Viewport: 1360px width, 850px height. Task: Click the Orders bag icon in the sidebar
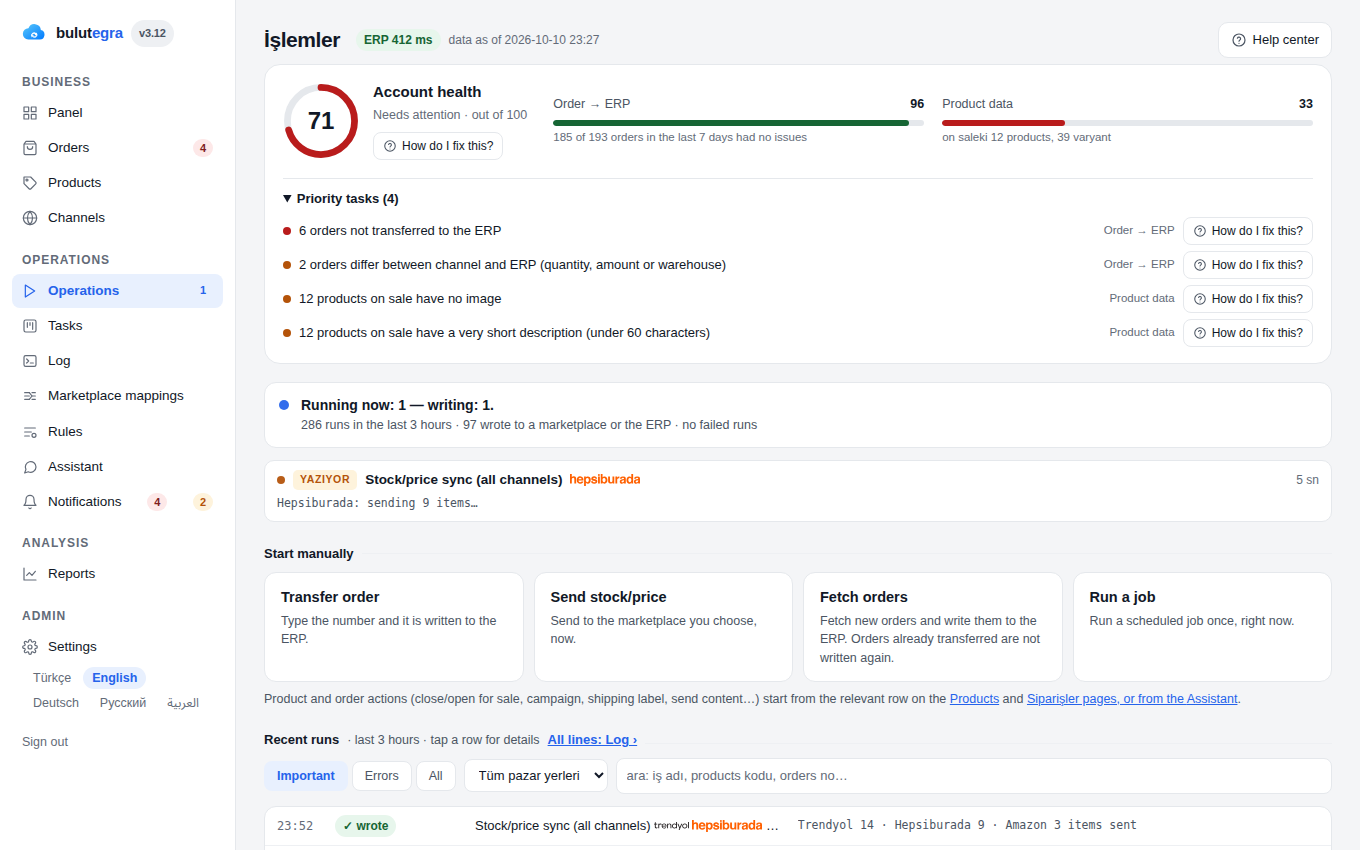30,148
